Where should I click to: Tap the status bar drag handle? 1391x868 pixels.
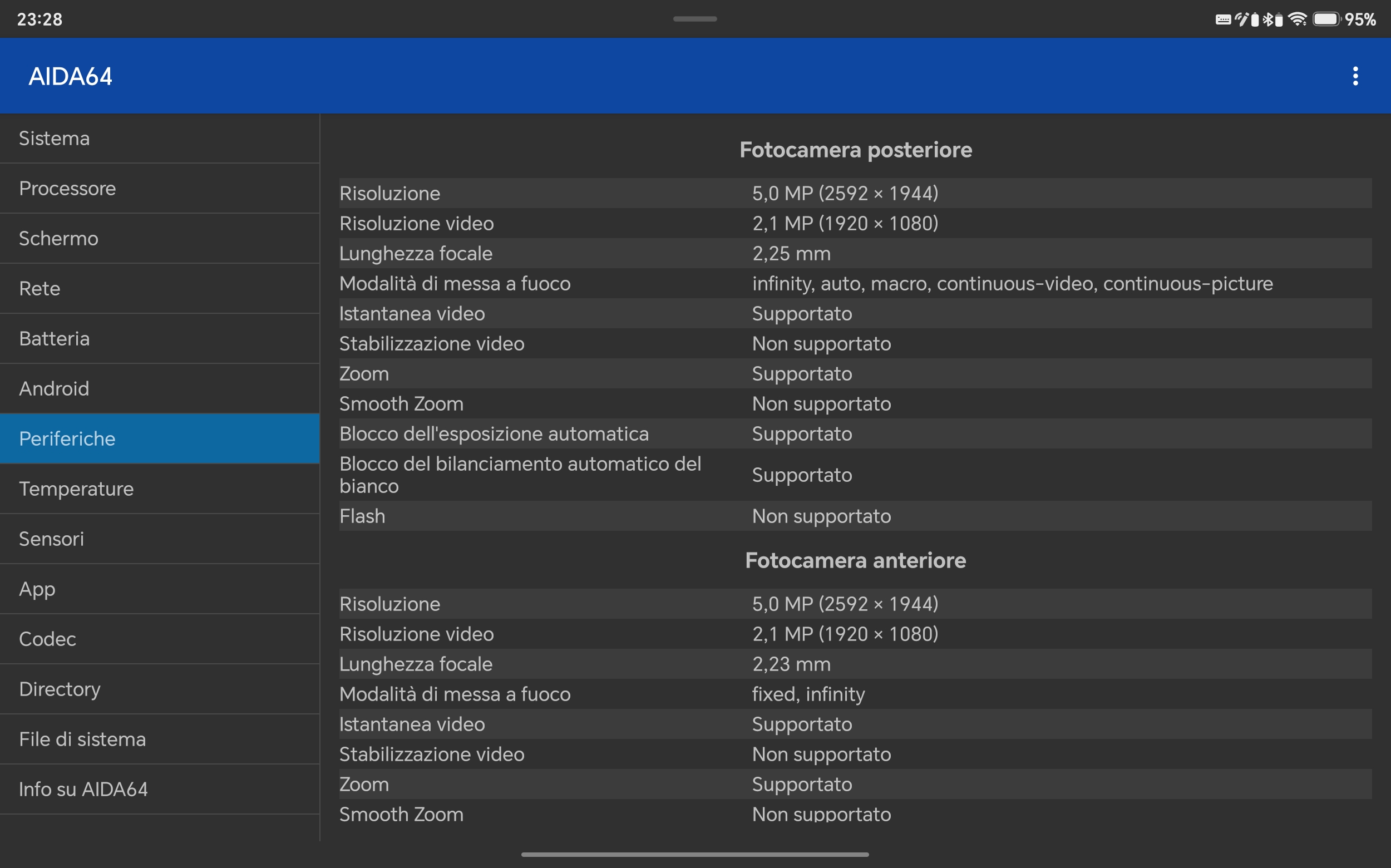(695, 19)
